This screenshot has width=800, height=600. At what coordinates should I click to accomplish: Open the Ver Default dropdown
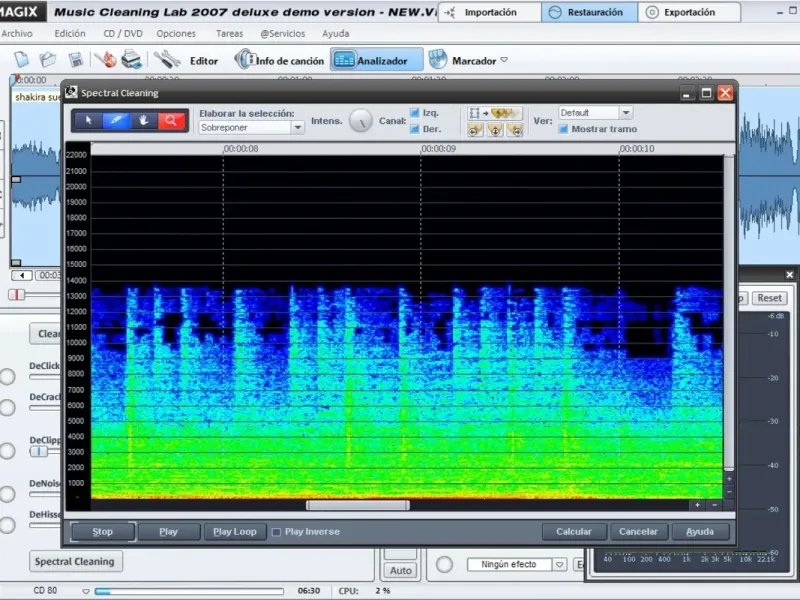tap(625, 113)
